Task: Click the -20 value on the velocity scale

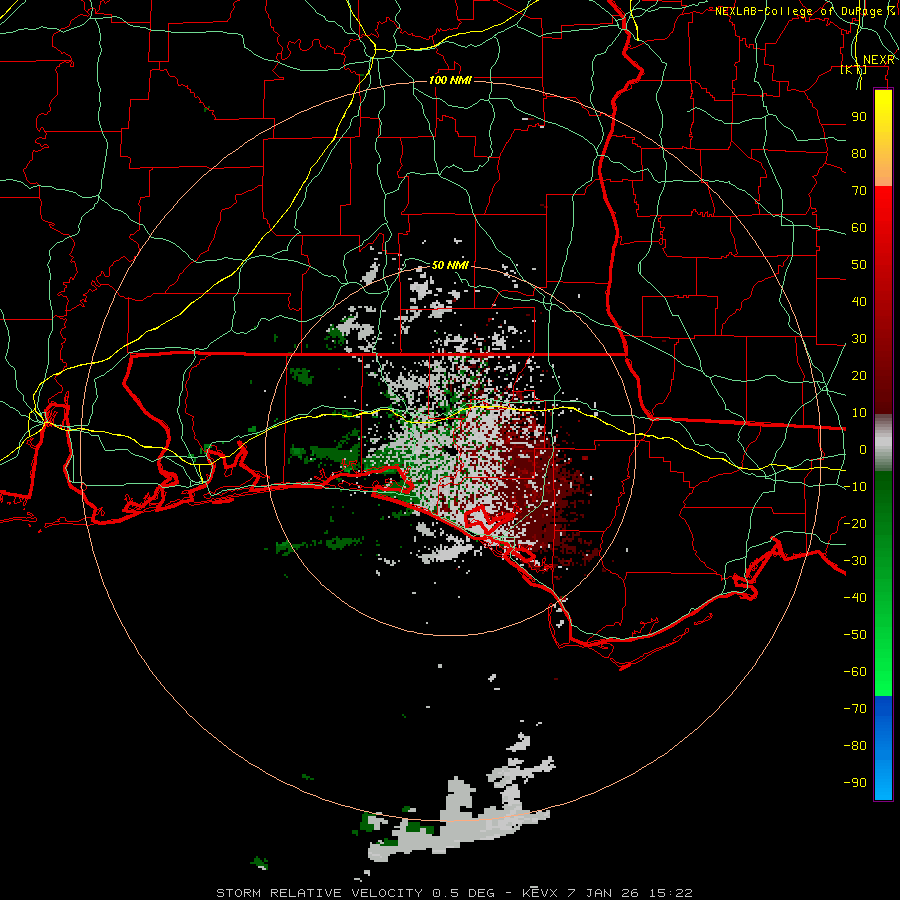Action: tap(855, 524)
